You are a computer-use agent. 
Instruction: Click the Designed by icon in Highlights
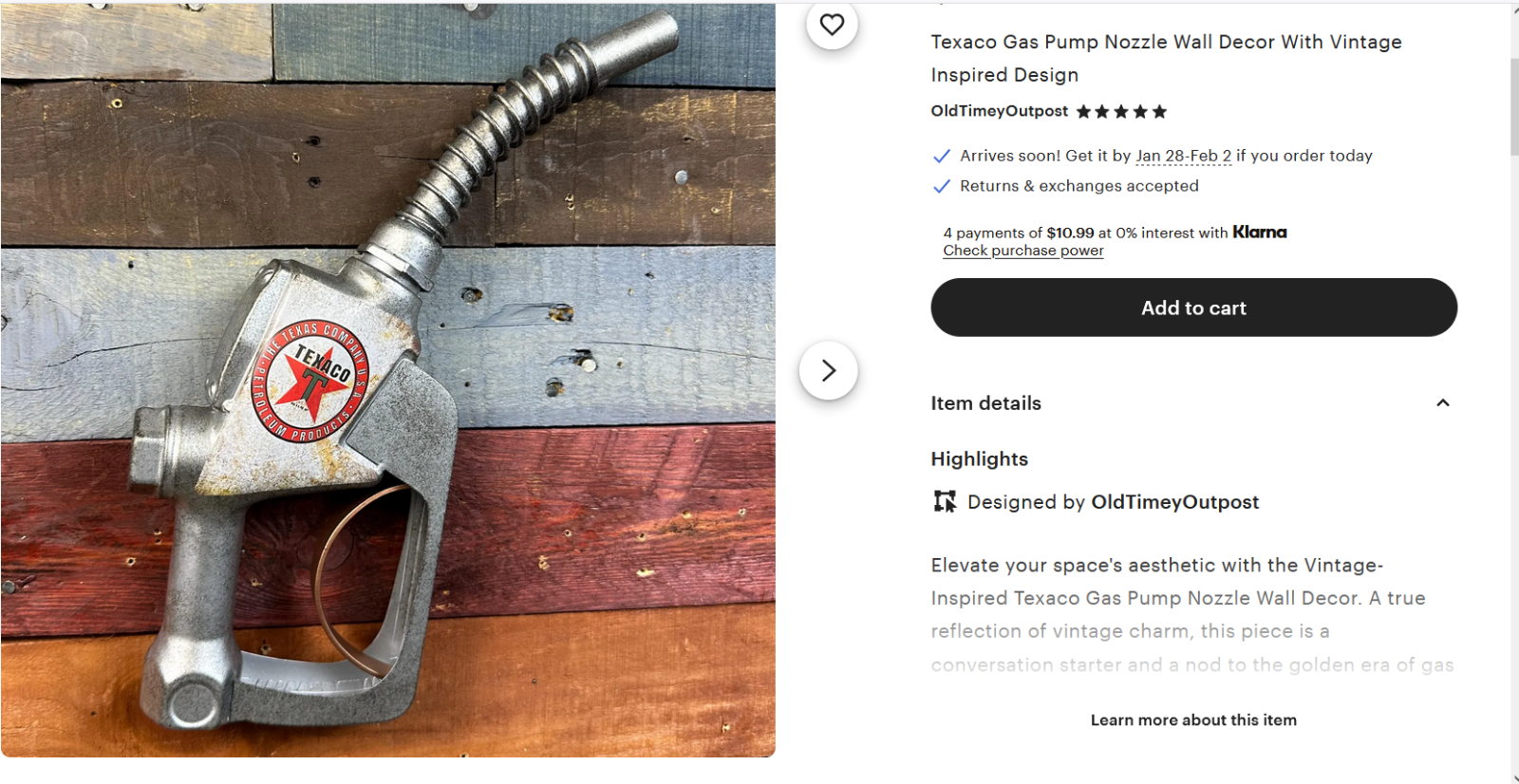(944, 501)
